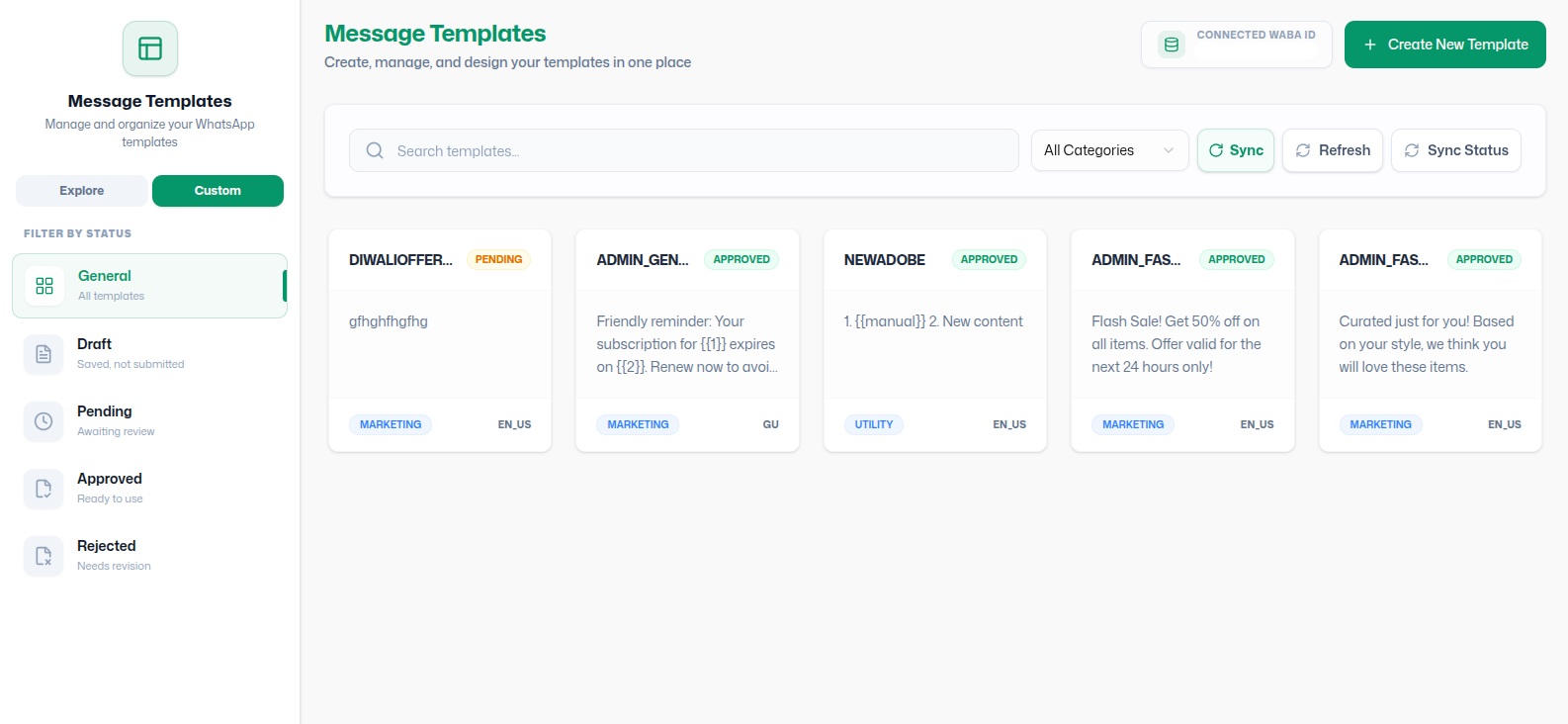Click the Message Templates page heading
The height and width of the screenshot is (724, 1568).
tap(435, 34)
